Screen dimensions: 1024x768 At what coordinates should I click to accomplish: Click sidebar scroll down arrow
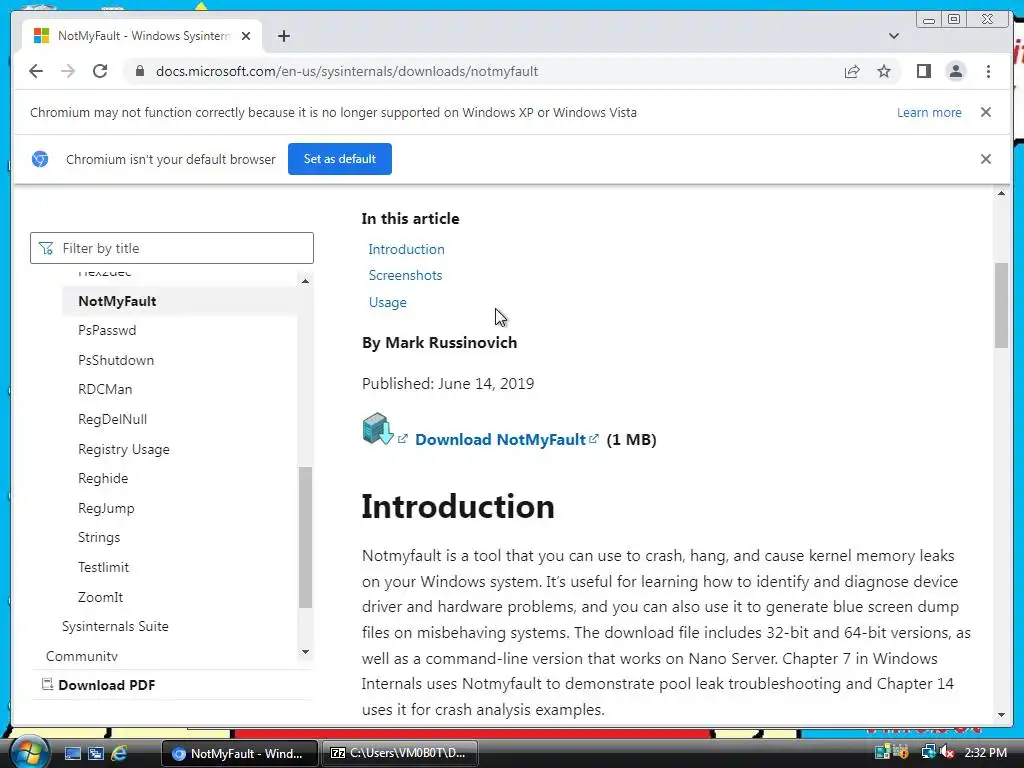[305, 652]
